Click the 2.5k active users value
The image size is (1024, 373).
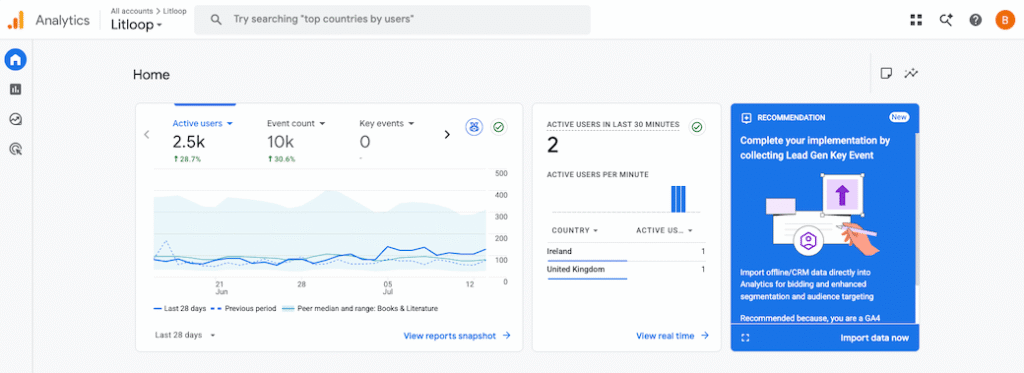click(x=188, y=142)
